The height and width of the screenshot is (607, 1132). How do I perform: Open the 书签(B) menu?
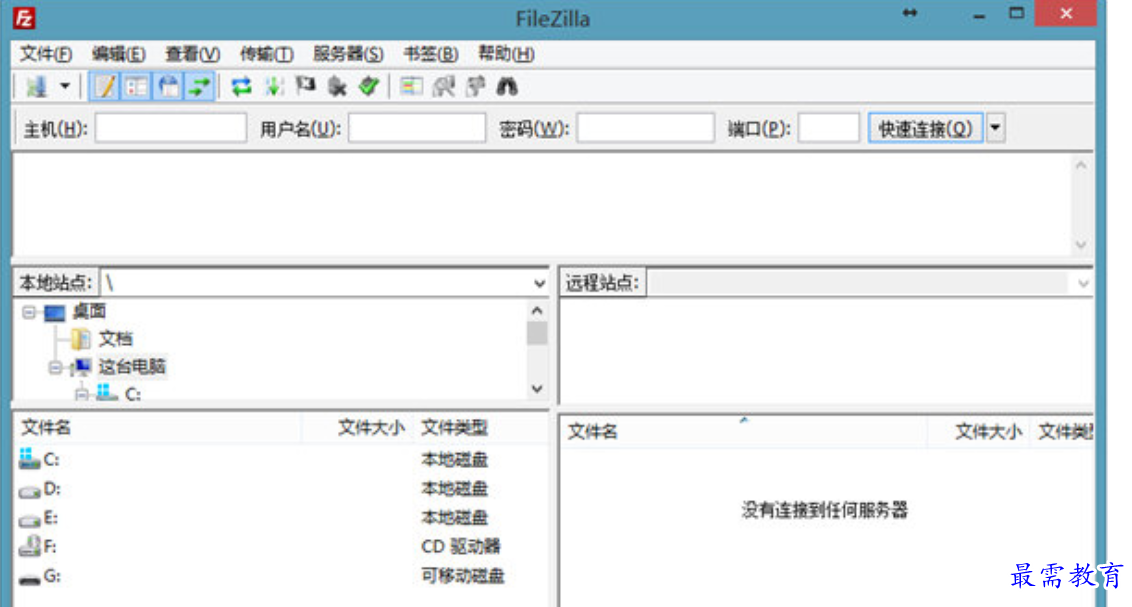click(x=430, y=54)
